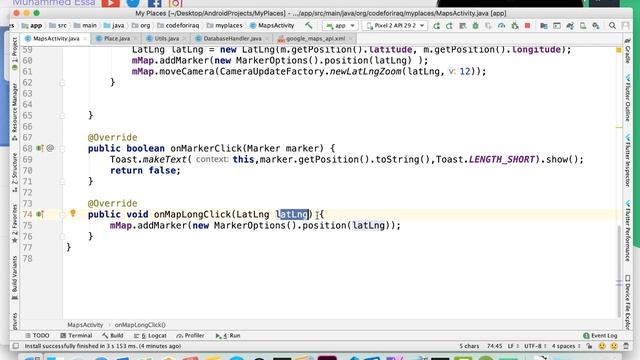Open the Logcat tool window

(x=150, y=336)
